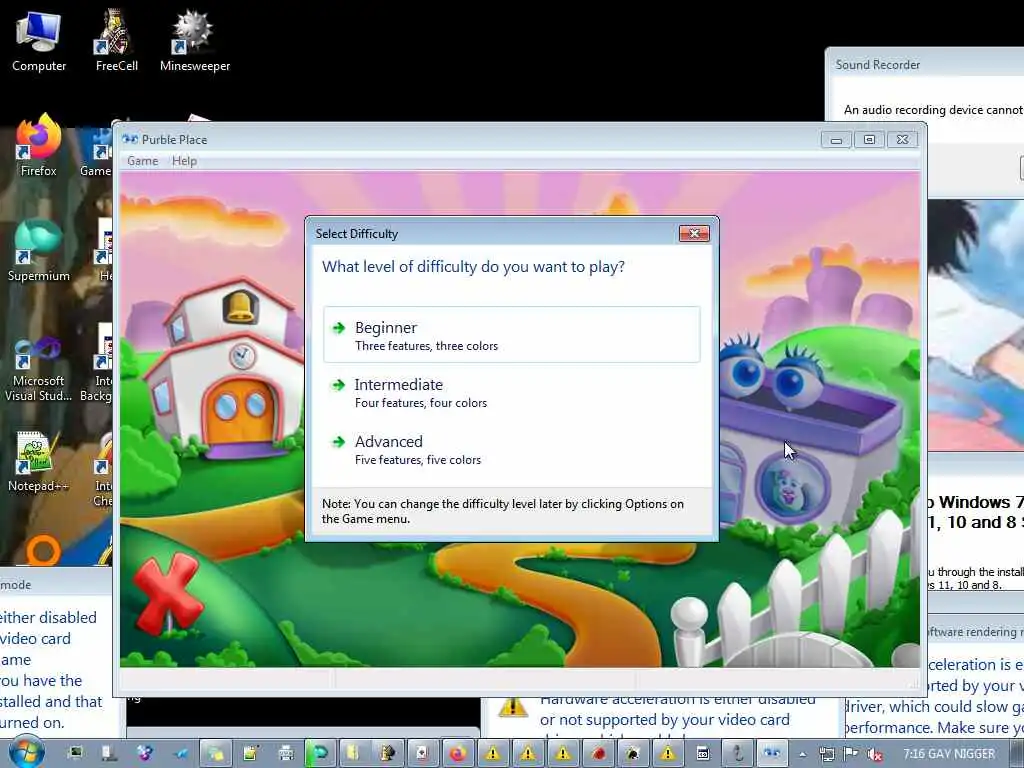Open the Computer desktop icon

point(39,42)
